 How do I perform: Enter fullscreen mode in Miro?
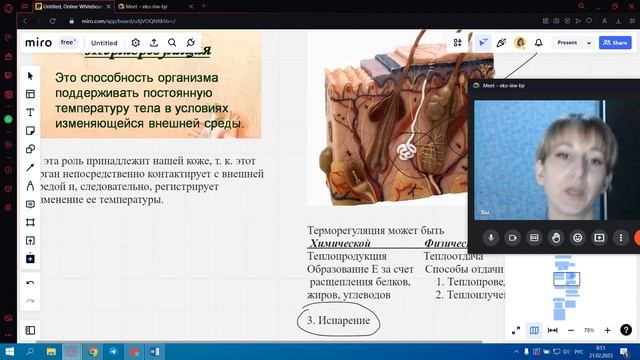pyautogui.click(x=516, y=330)
